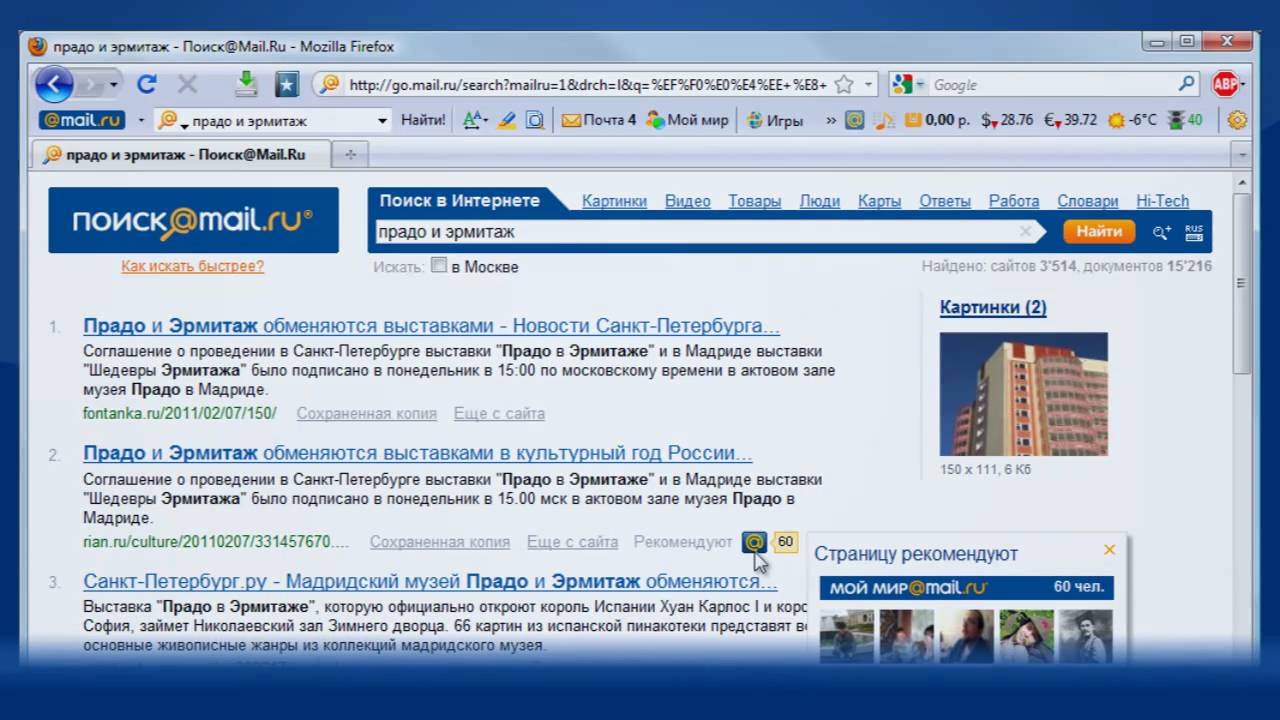Click Найти! button on the toolbar
Screen dimensions: 1280x720
click(423, 120)
